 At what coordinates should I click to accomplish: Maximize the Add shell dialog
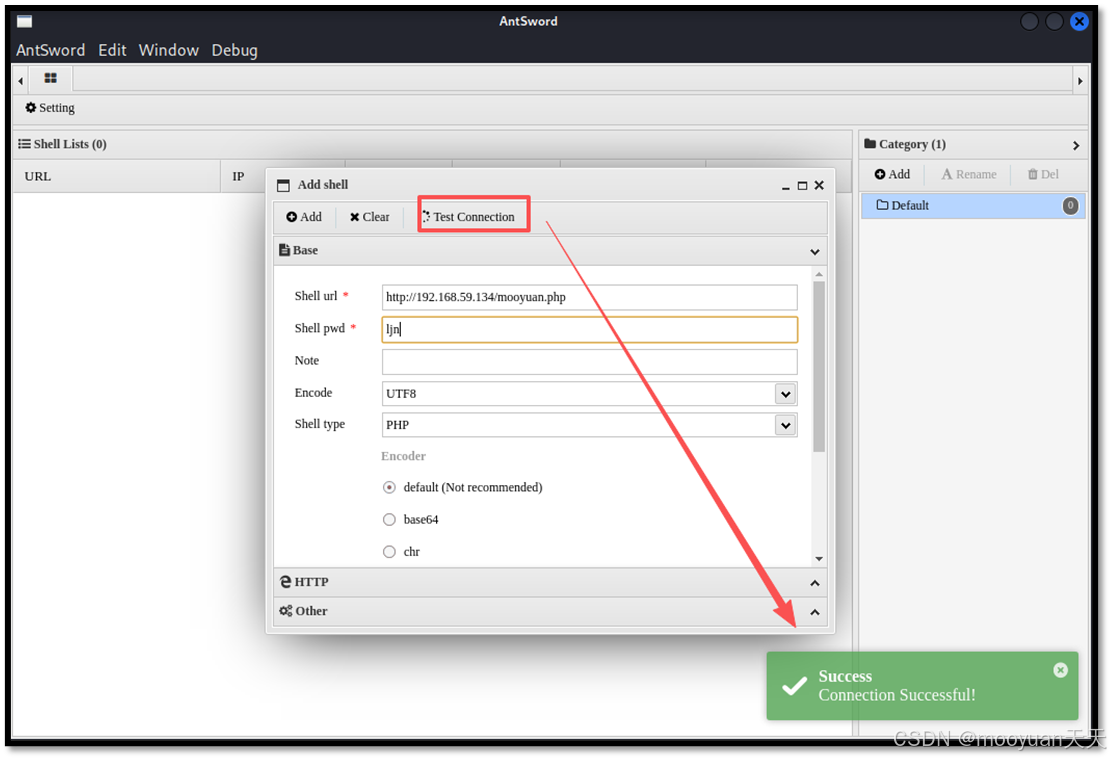(802, 186)
